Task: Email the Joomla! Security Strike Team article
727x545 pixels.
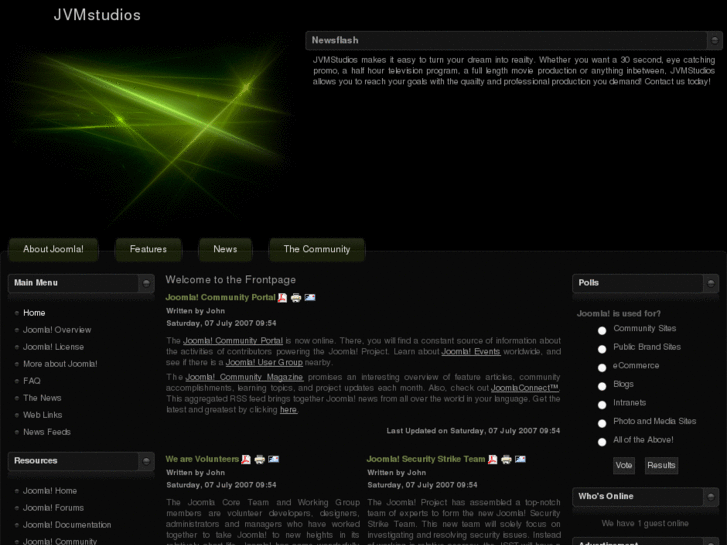Action: click(520, 459)
